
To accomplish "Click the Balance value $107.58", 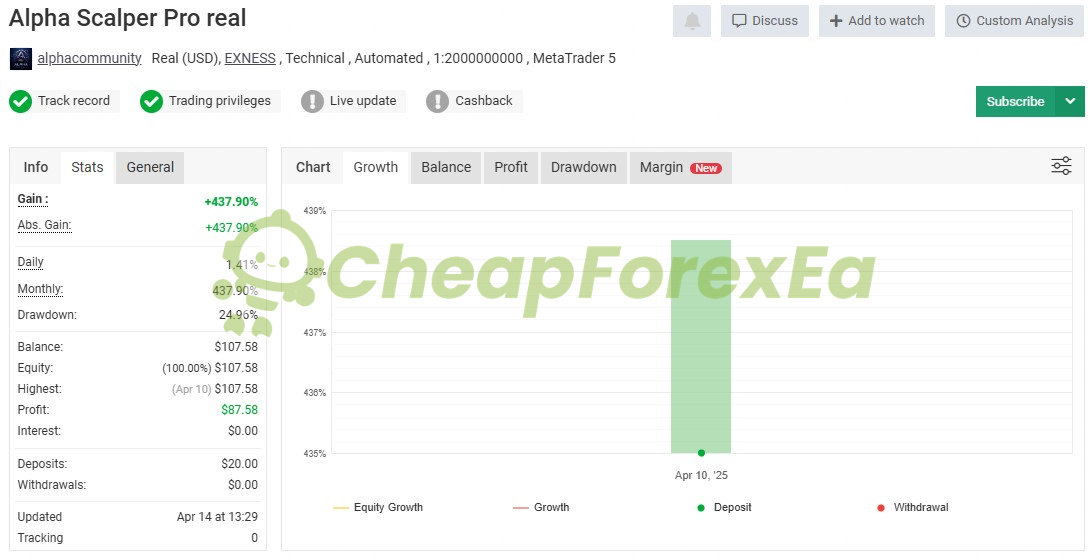I will pyautogui.click(x=236, y=347).
